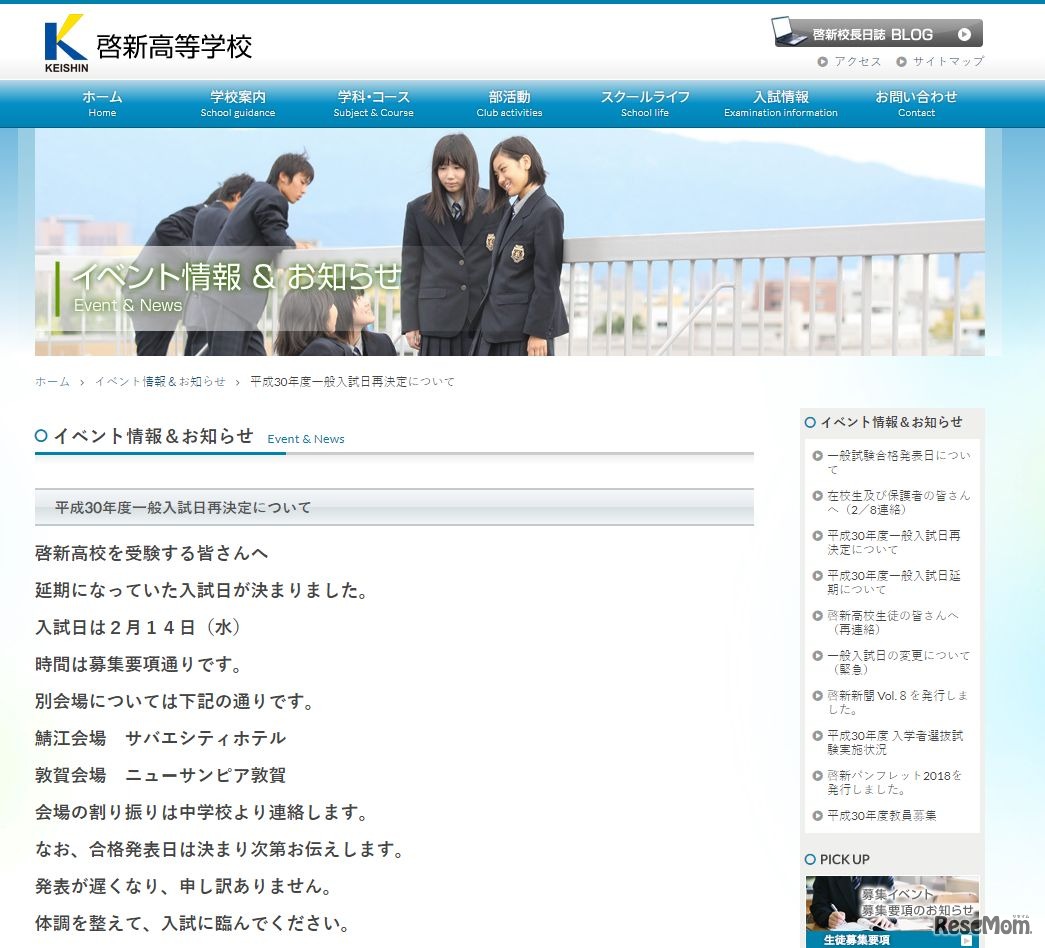Image resolution: width=1045 pixels, height=948 pixels.
Task: Click the PICK UP circle marker icon
Action: (810, 859)
